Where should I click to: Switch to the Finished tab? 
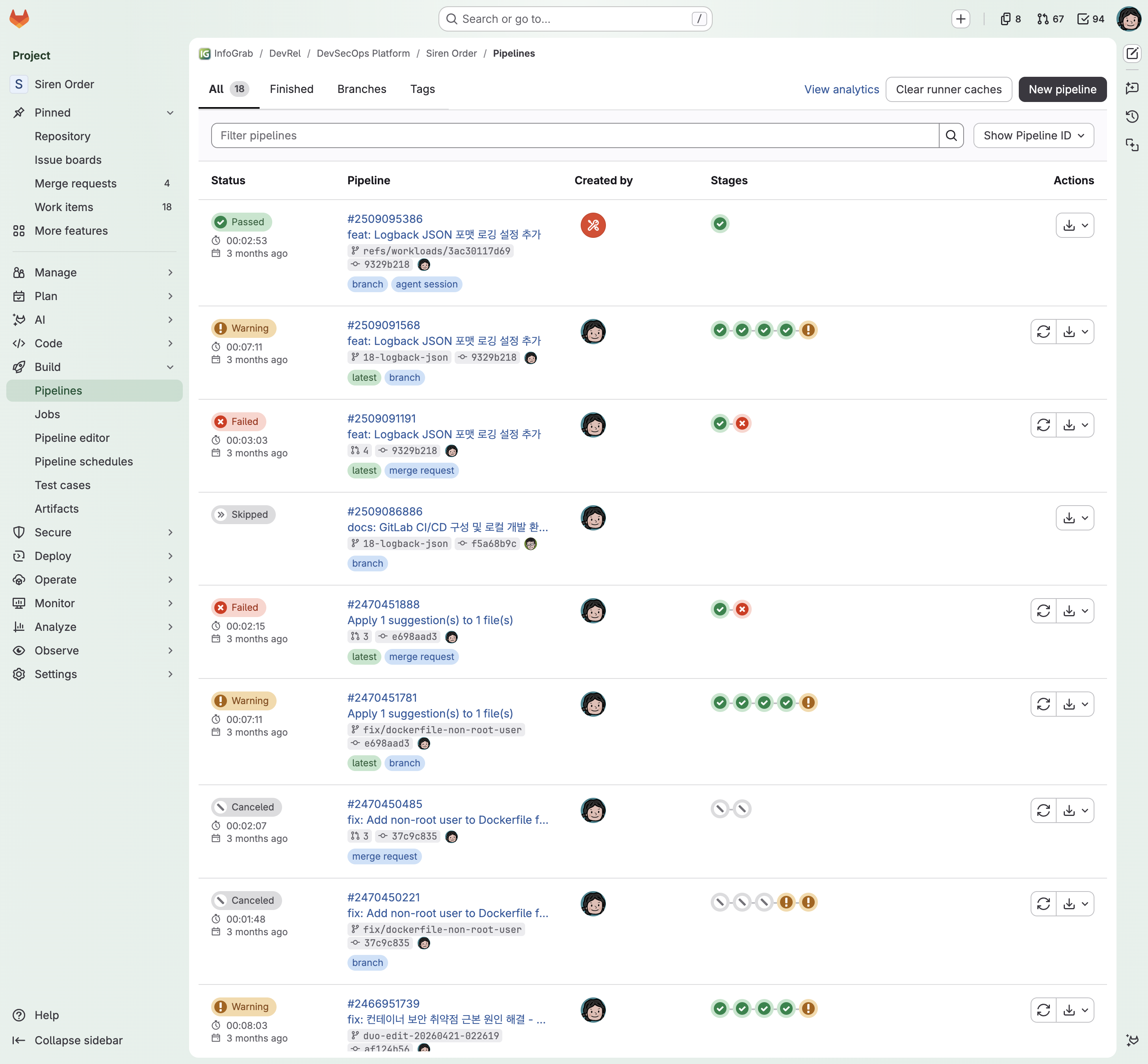(x=292, y=89)
